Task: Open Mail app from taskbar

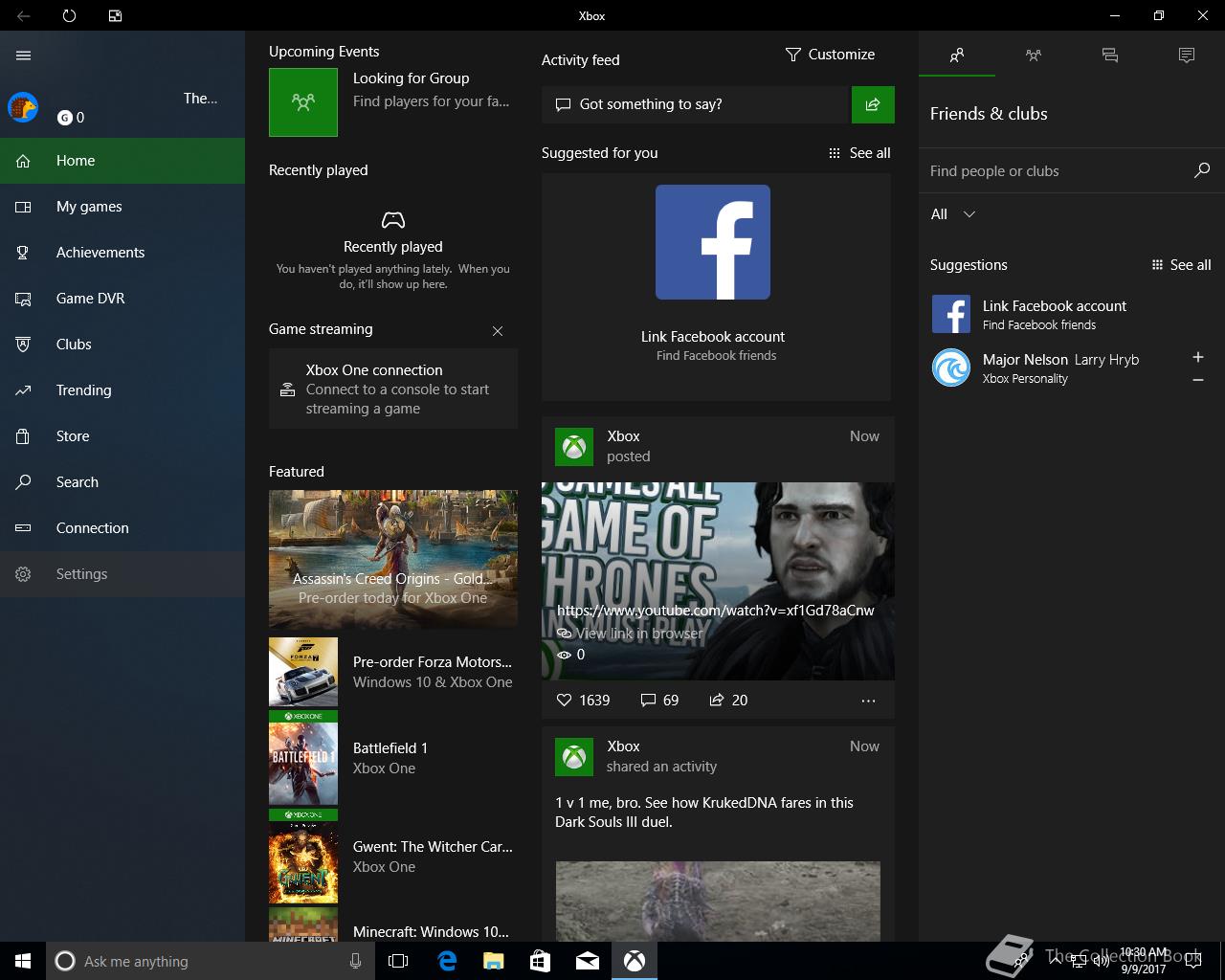Action: 588,961
